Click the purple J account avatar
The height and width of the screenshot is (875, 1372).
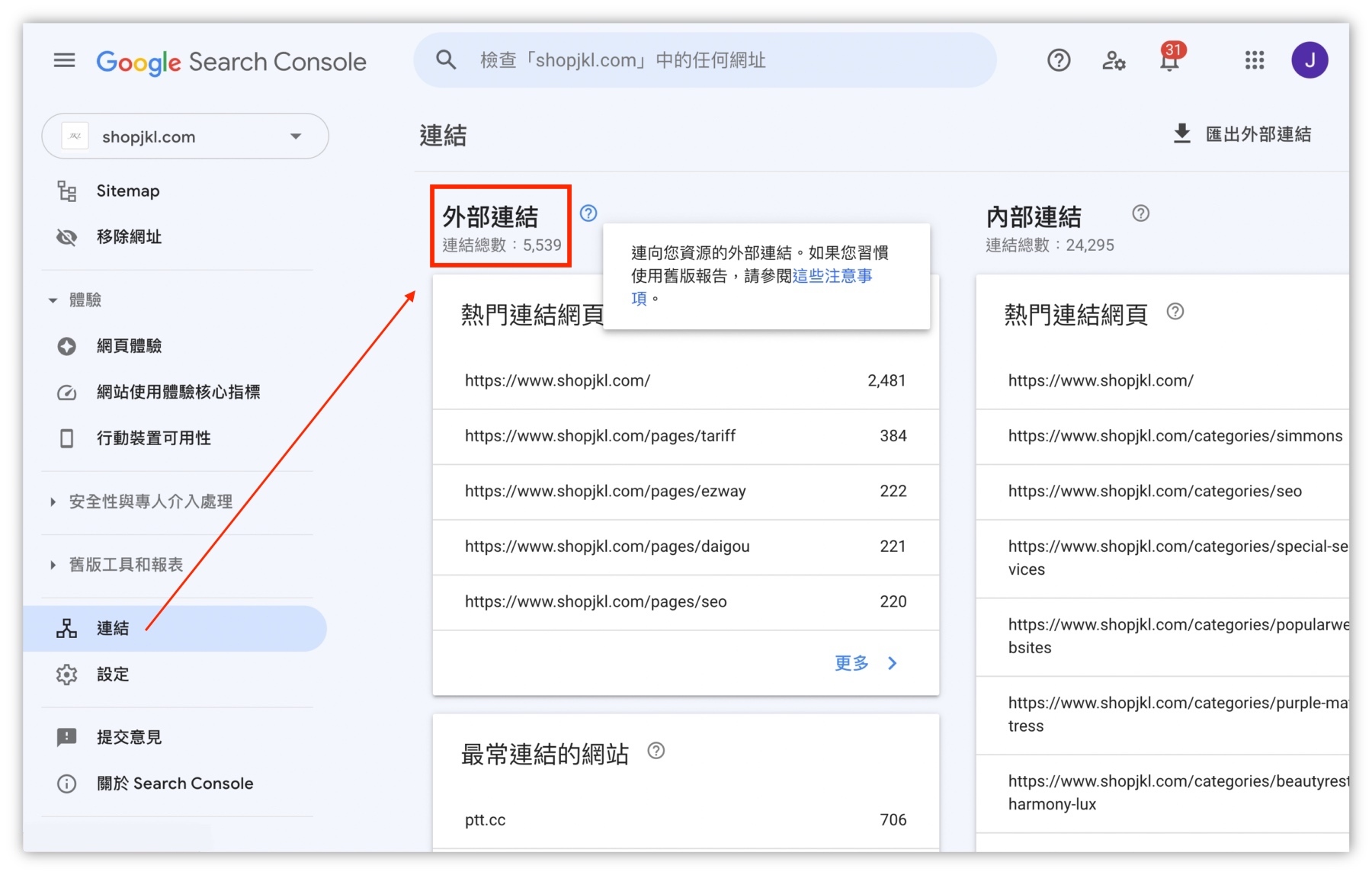pos(1309,60)
